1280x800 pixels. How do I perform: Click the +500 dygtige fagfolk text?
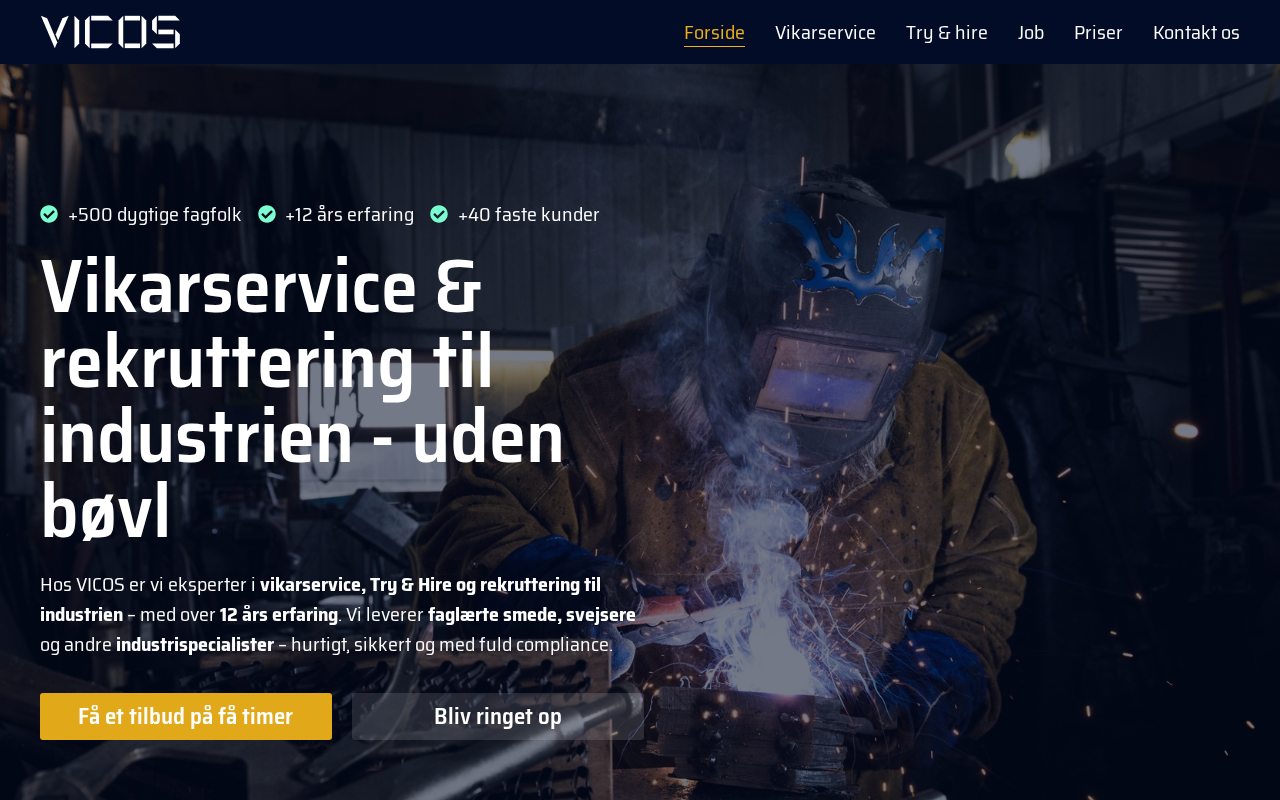[155, 214]
